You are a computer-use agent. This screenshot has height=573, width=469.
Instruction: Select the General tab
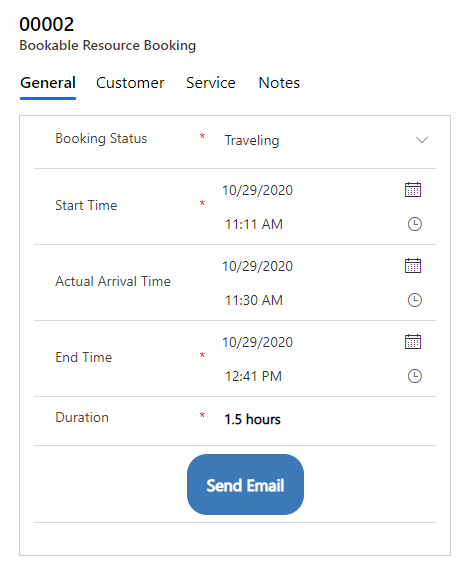click(48, 83)
